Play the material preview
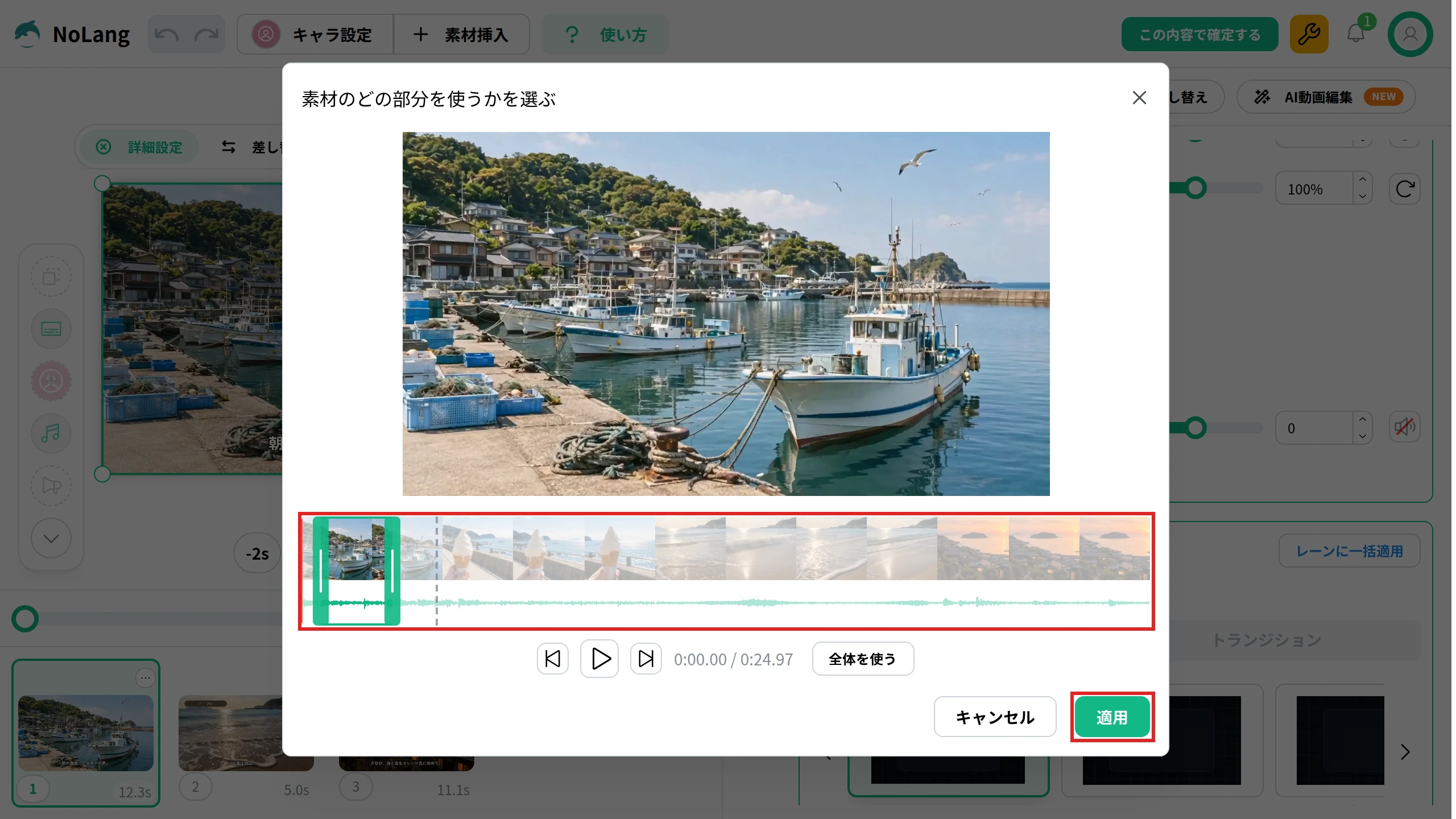Viewport: 1456px width, 819px height. click(600, 659)
